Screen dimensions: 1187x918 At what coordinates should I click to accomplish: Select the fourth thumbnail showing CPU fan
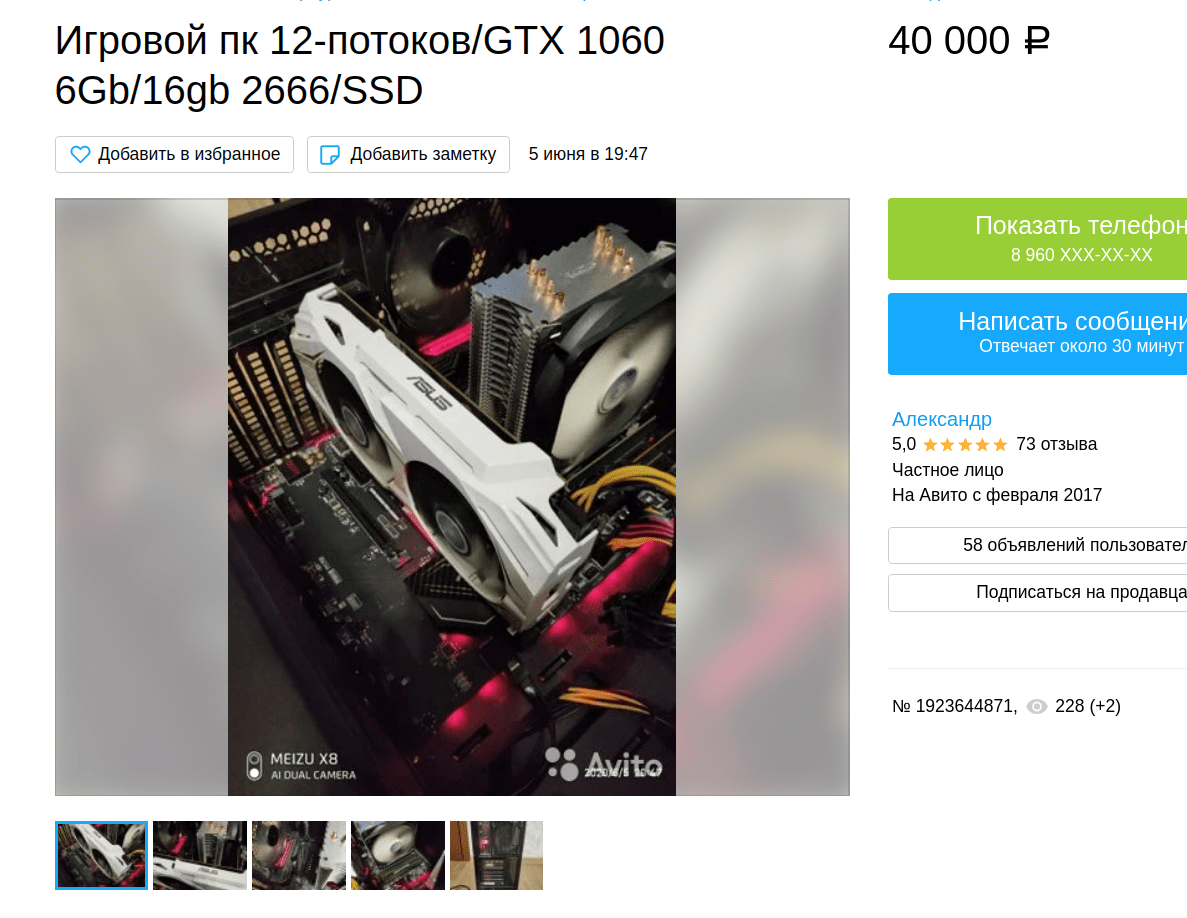point(398,855)
